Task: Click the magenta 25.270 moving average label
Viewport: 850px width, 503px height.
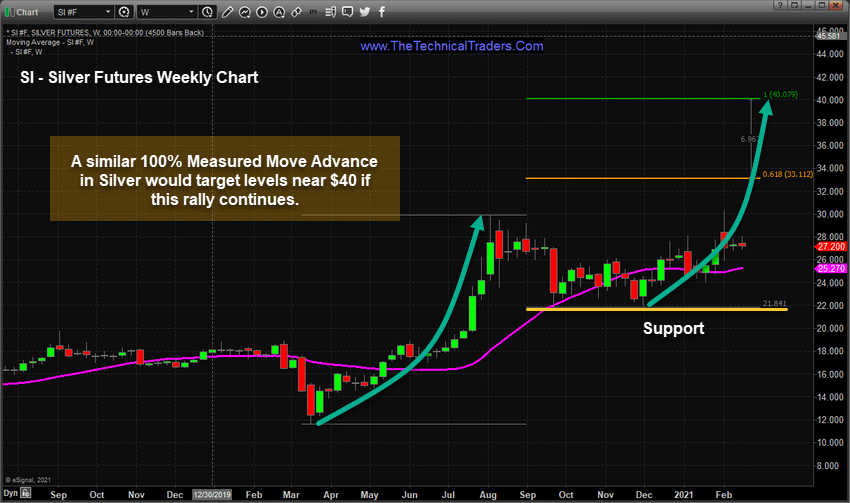Action: 830,268
